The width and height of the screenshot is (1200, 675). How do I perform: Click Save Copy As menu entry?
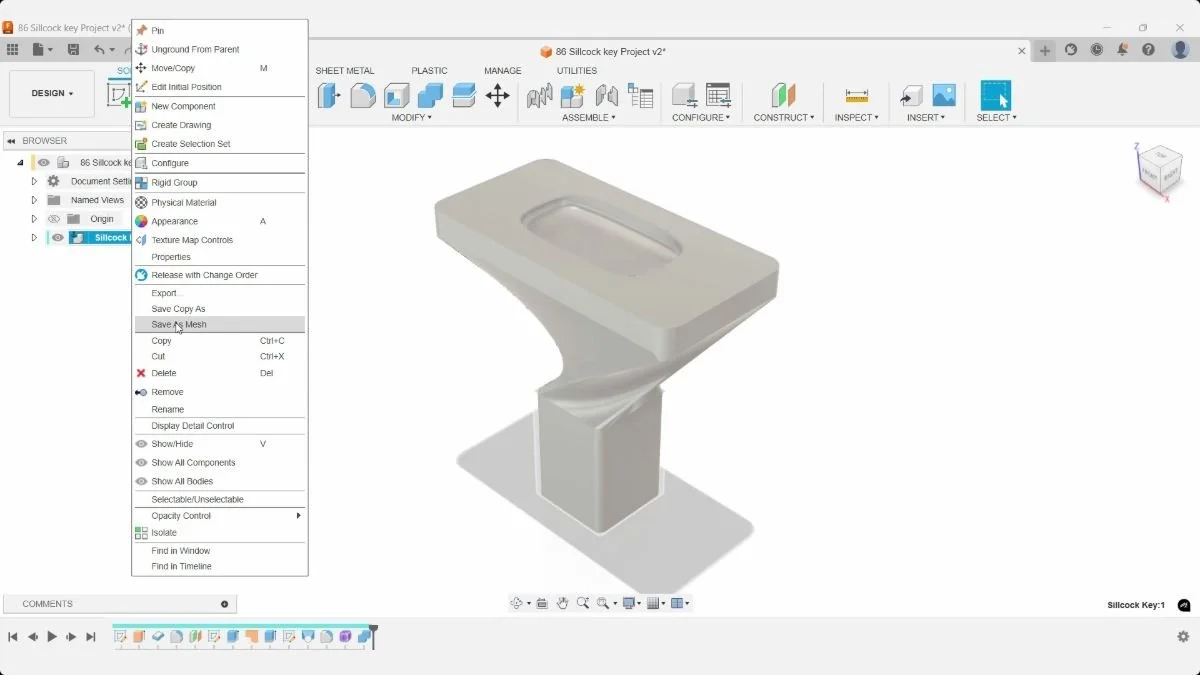click(x=220, y=309)
